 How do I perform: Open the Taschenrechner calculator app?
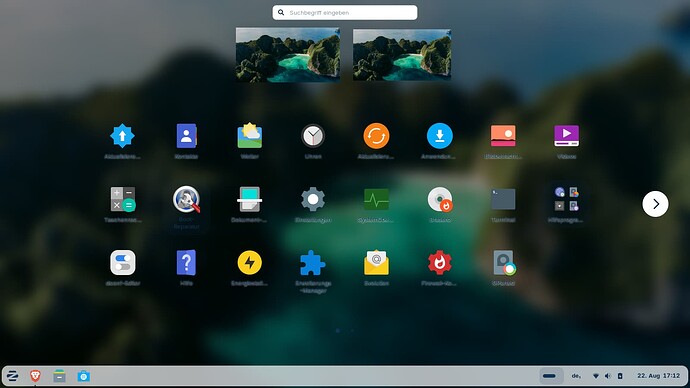(x=122, y=199)
